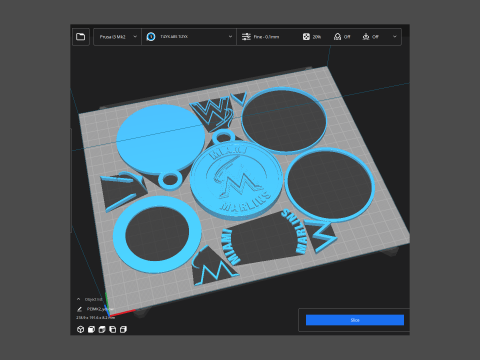Switch to the right side view cube icon
480x360 pixels.
(123, 329)
